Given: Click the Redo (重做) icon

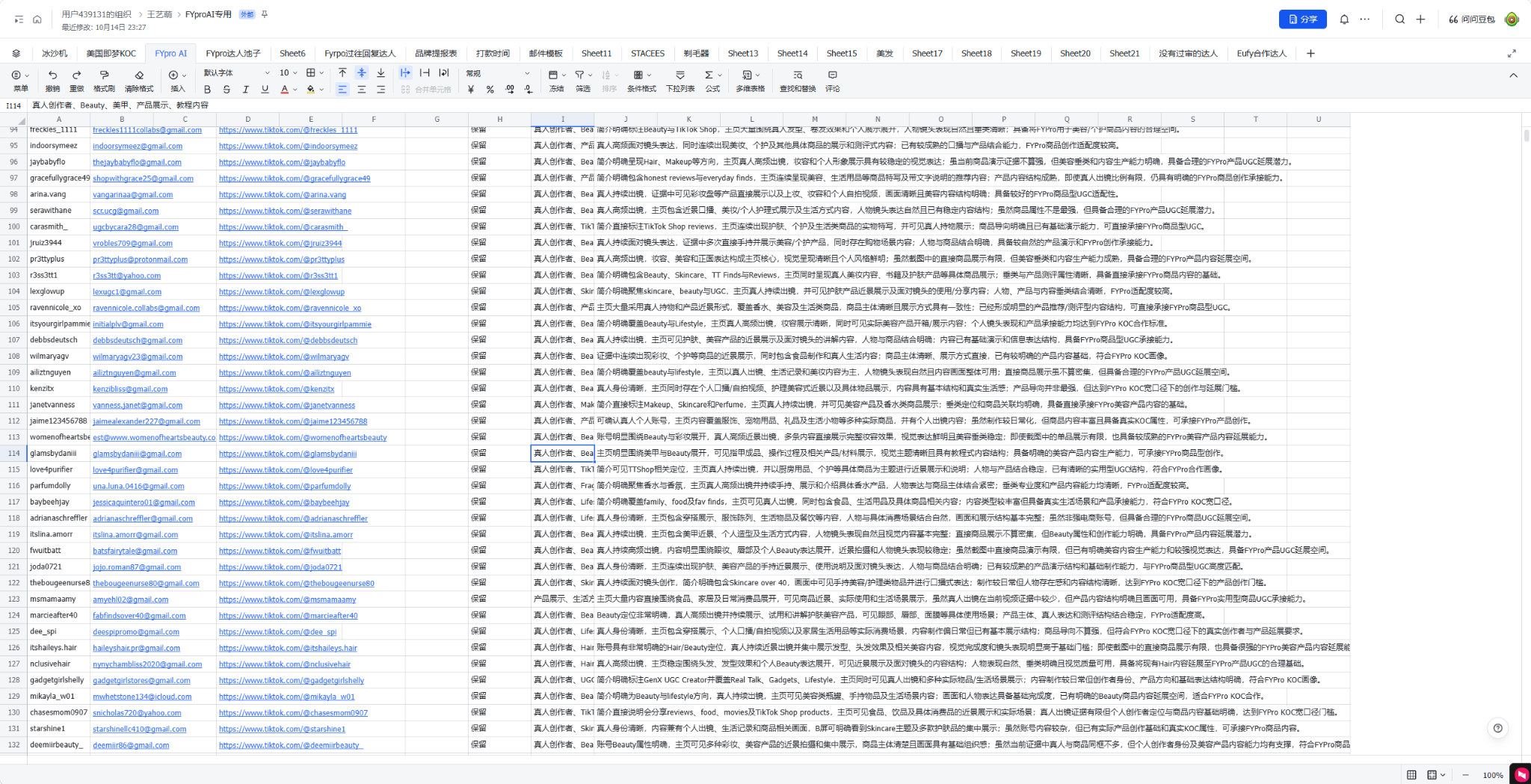Looking at the screenshot, I should tap(76, 75).
